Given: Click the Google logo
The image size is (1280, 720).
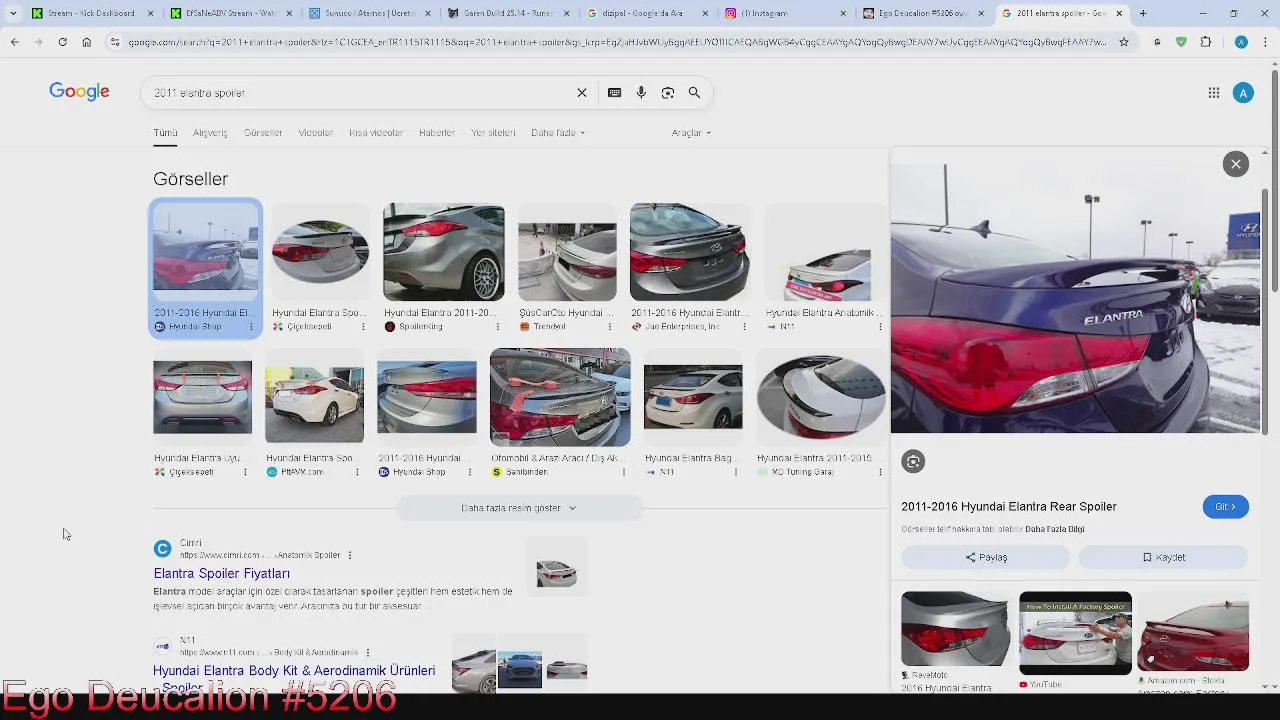Looking at the screenshot, I should tap(79, 92).
